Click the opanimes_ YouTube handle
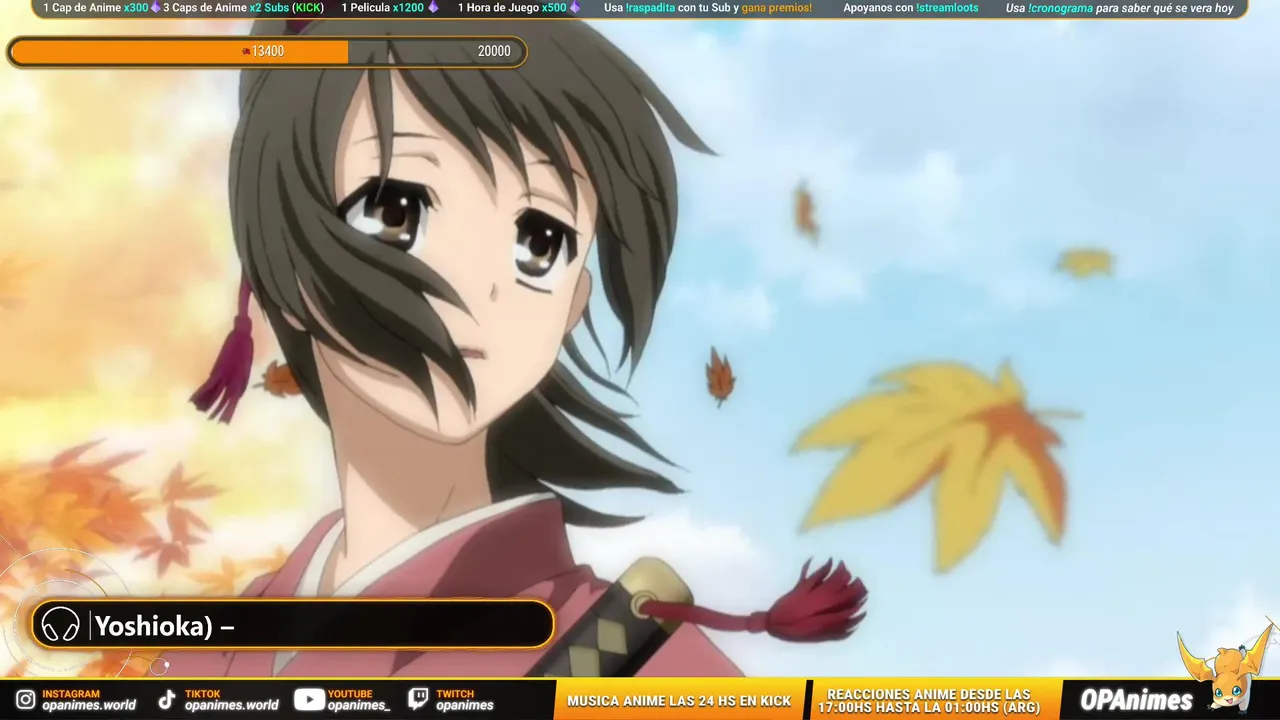The image size is (1280, 720). [x=359, y=705]
